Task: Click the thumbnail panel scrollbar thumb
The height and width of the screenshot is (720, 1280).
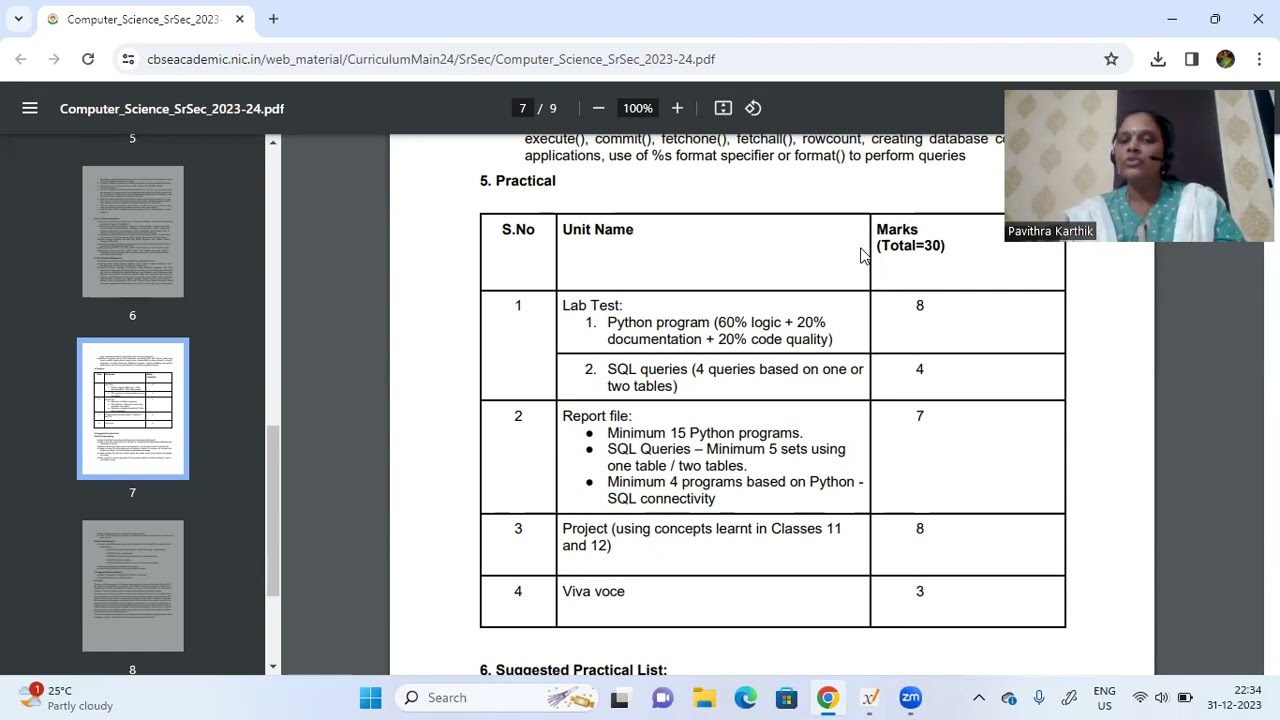Action: tap(272, 510)
